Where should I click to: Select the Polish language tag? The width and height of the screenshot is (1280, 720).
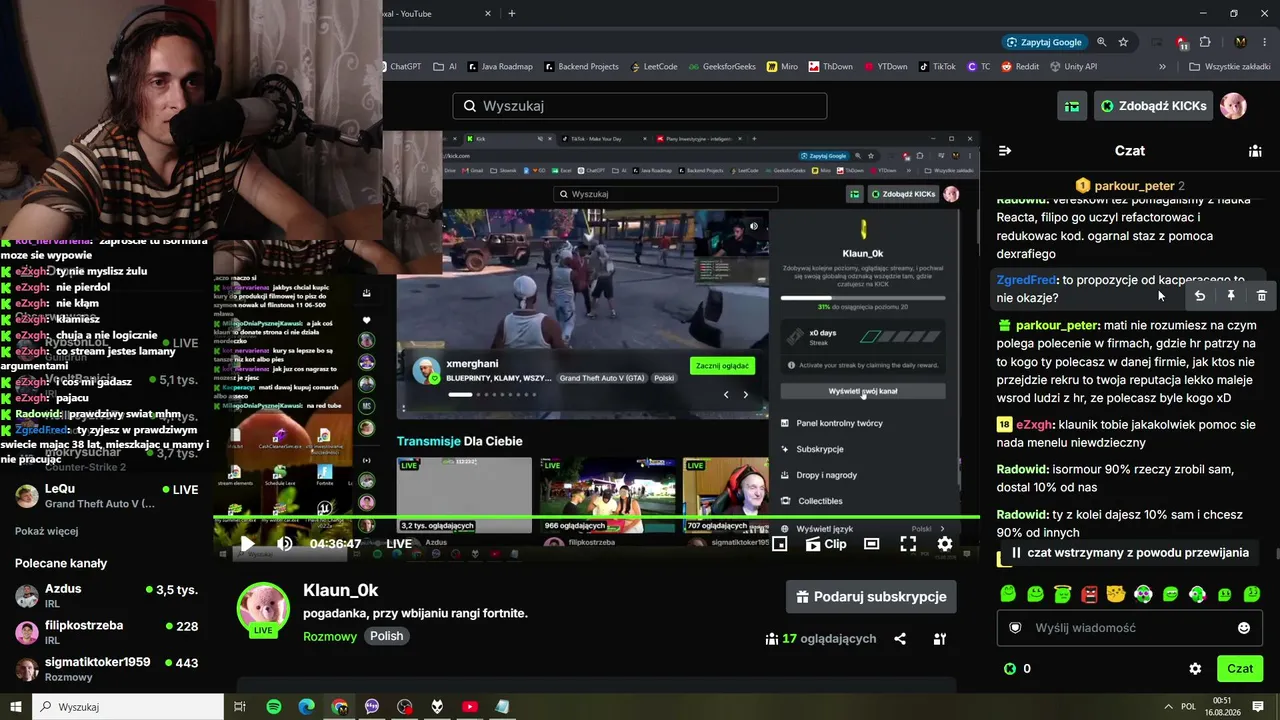tap(386, 636)
